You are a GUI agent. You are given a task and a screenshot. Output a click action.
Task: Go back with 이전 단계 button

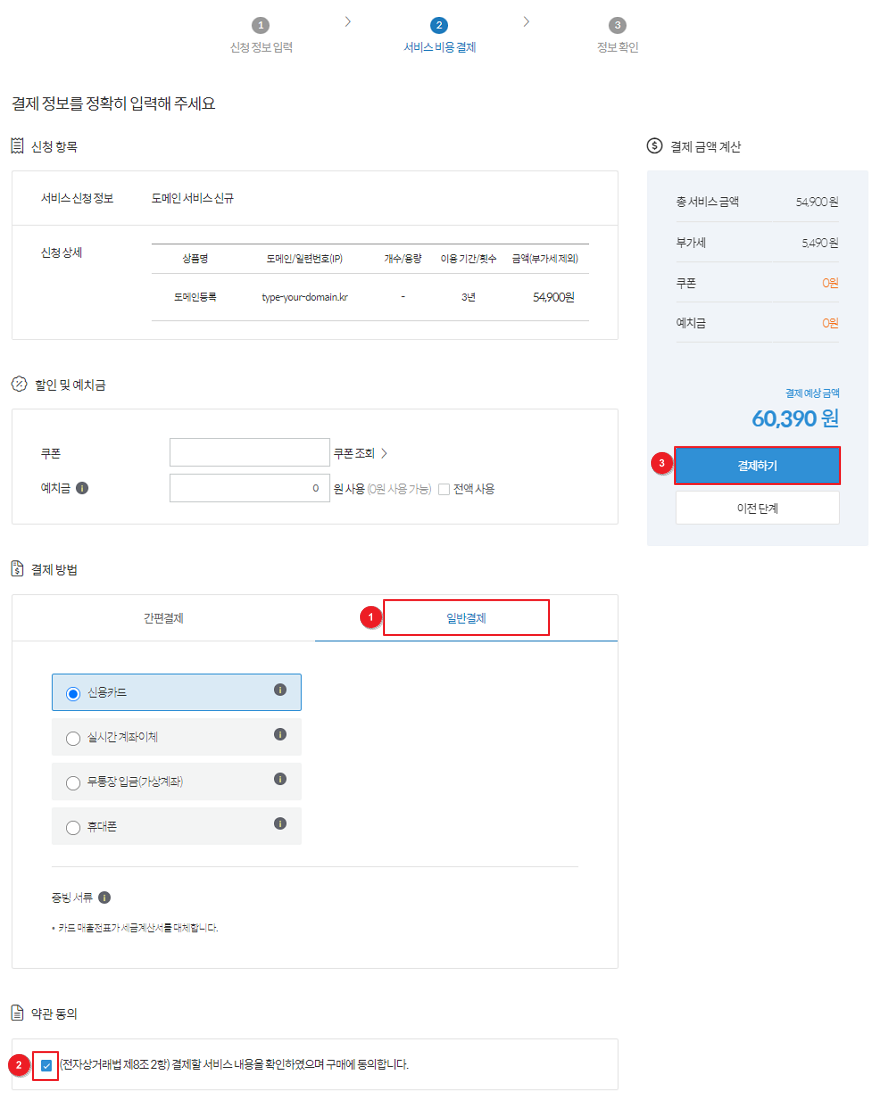pyautogui.click(x=757, y=508)
